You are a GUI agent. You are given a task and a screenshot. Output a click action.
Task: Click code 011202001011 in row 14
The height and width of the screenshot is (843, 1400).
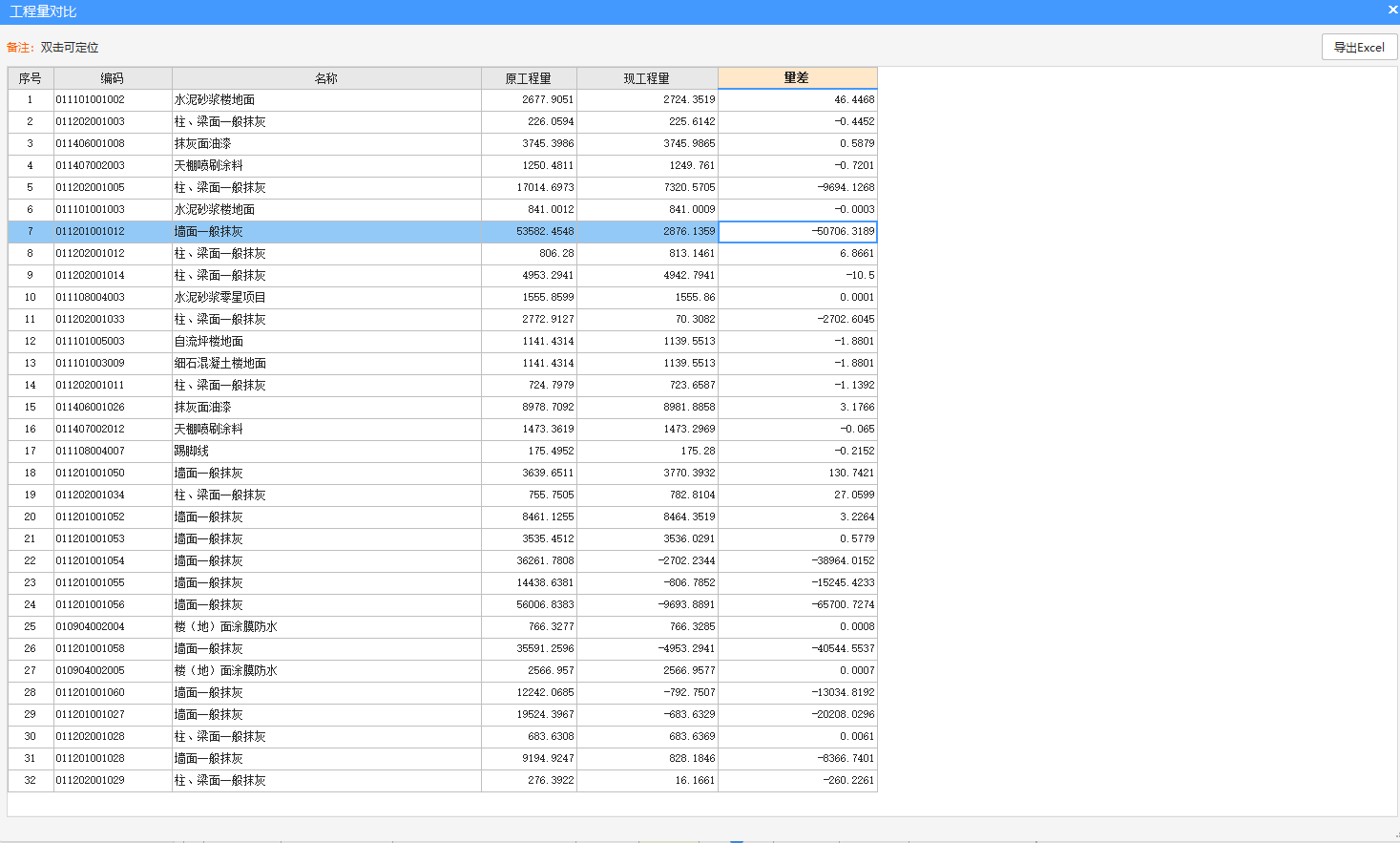point(113,385)
